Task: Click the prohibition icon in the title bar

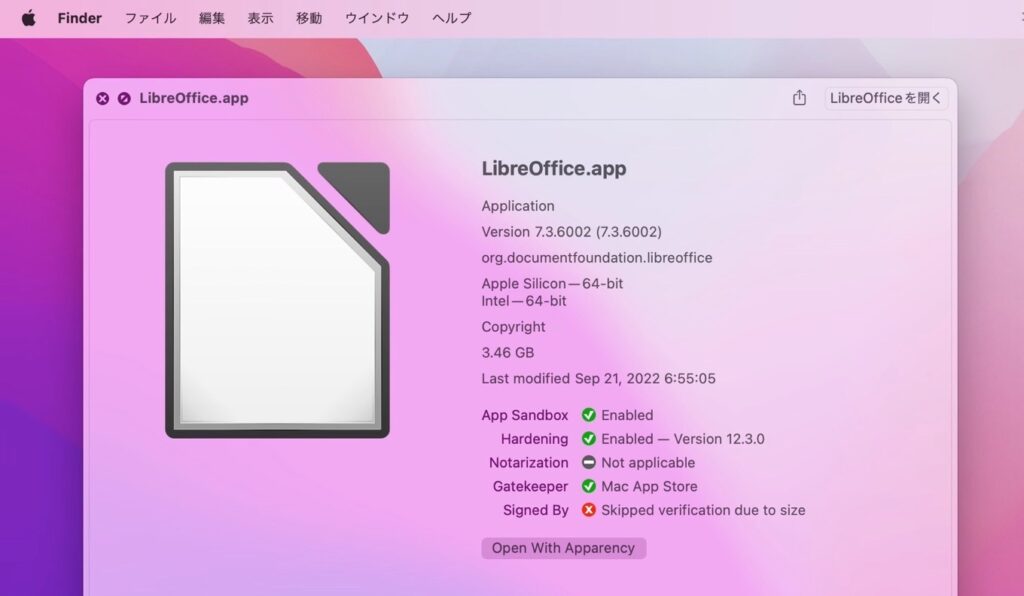Action: pos(124,98)
